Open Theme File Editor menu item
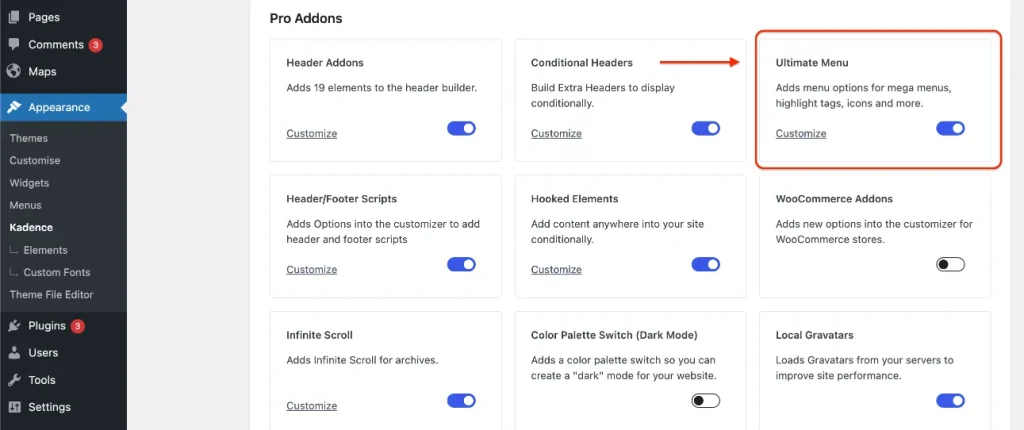 (x=52, y=294)
